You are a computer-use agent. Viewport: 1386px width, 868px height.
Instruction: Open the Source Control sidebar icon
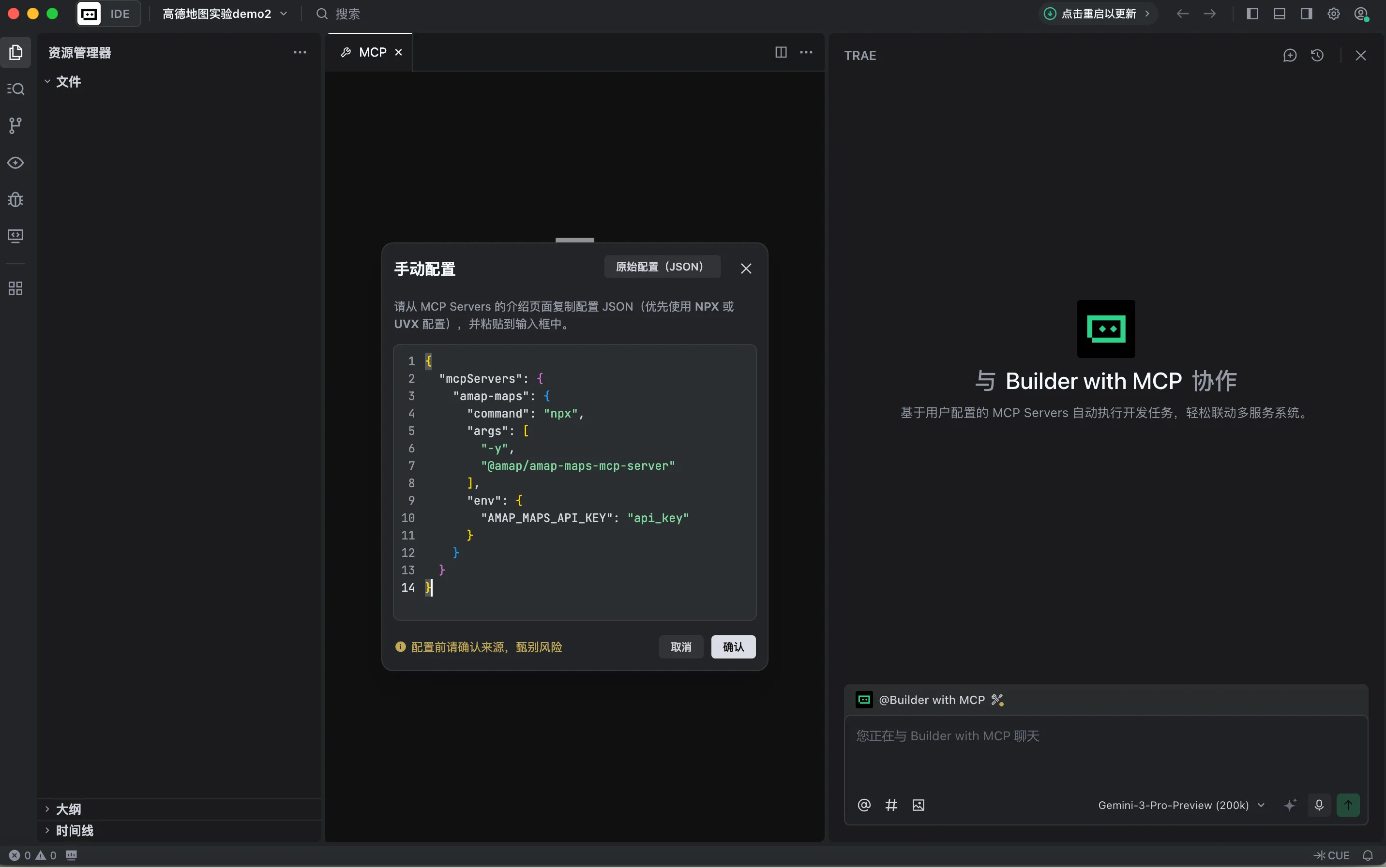tap(15, 126)
